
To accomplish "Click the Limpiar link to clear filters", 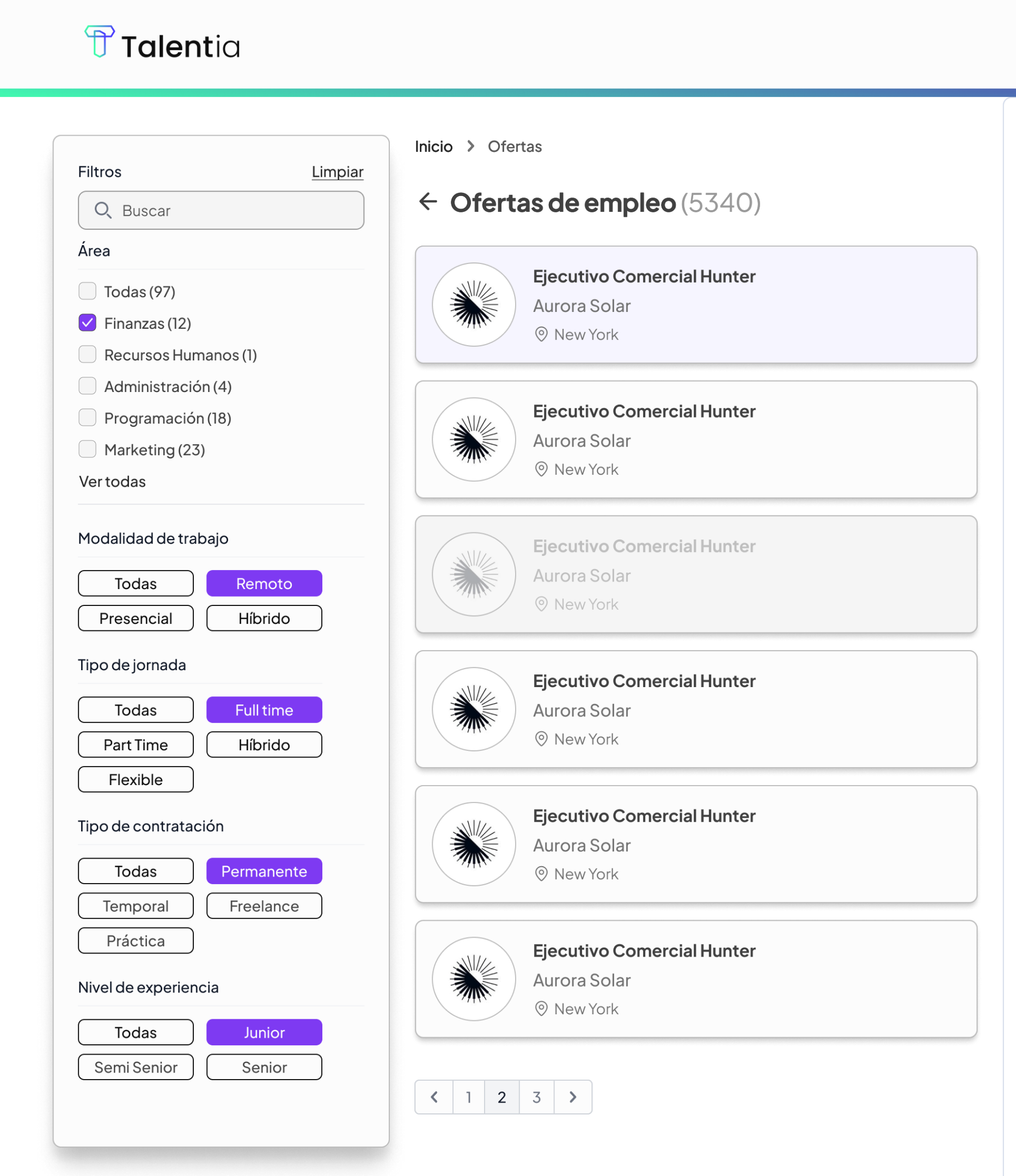I will point(337,171).
